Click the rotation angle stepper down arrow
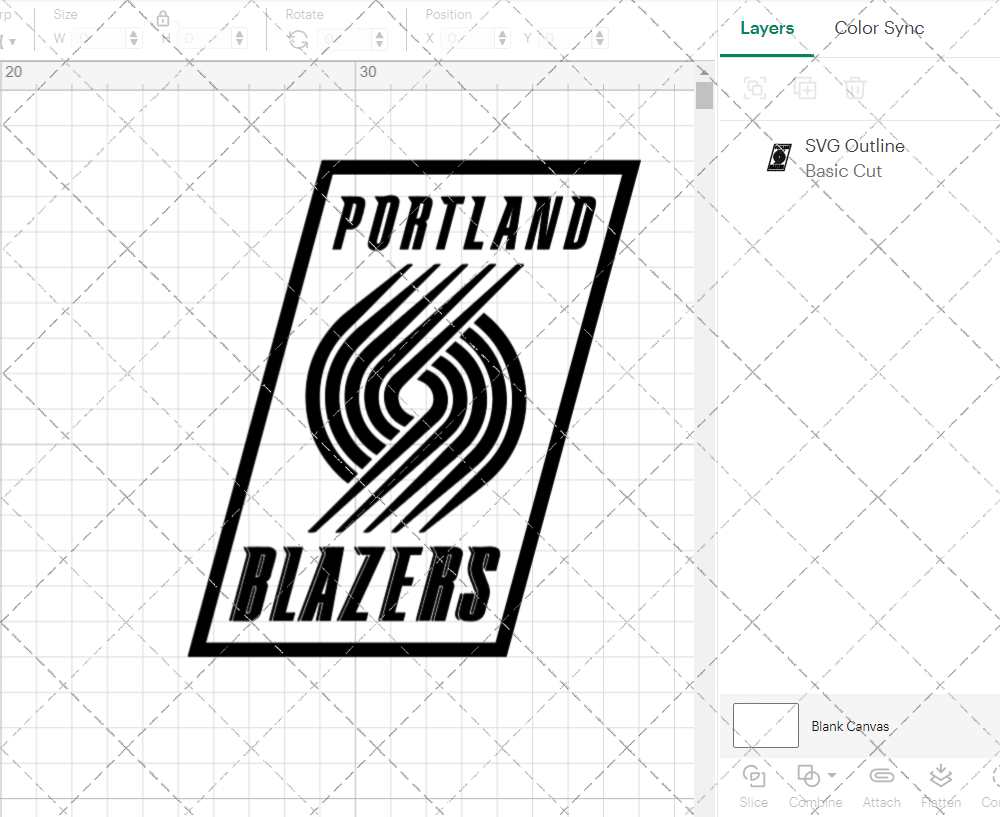The height and width of the screenshot is (817, 1000). (x=378, y=42)
